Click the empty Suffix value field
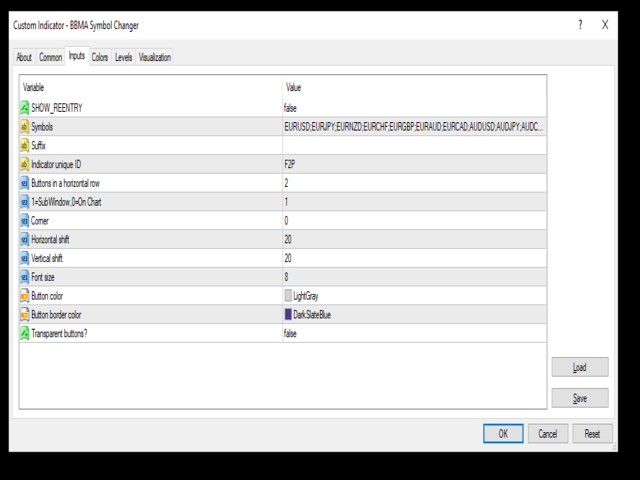 [x=414, y=146]
